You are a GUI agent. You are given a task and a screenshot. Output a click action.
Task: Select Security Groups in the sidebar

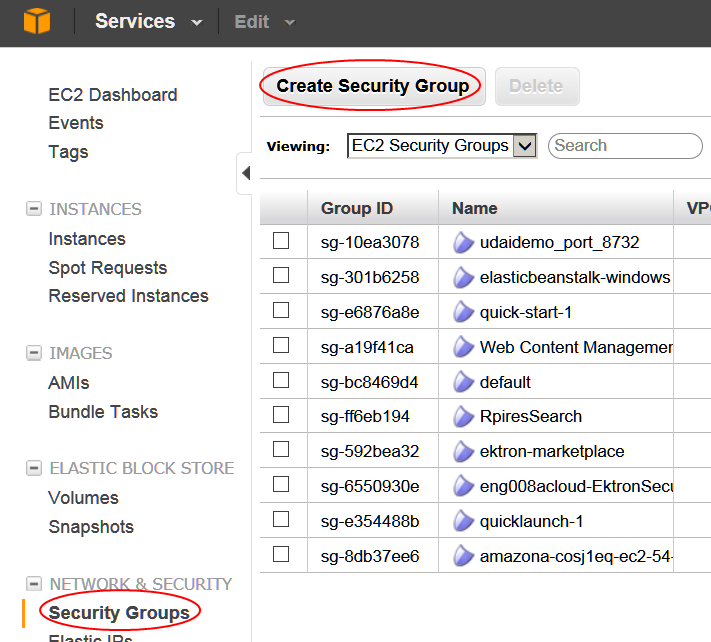pos(119,613)
